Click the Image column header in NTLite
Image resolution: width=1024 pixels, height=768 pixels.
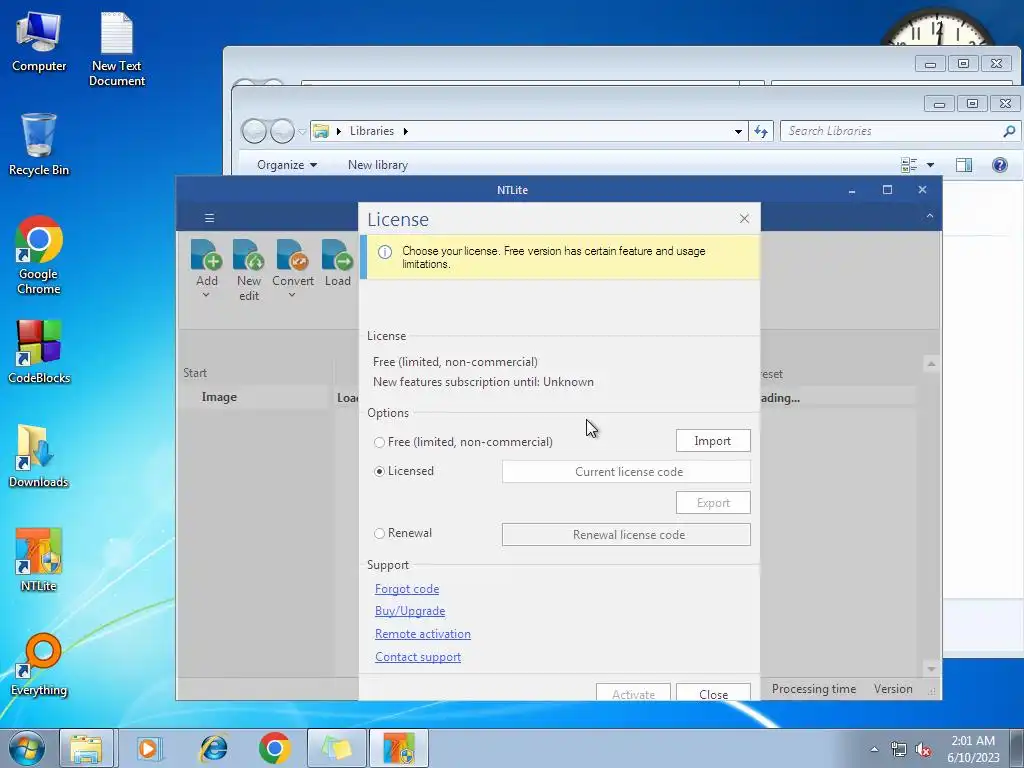(x=219, y=397)
